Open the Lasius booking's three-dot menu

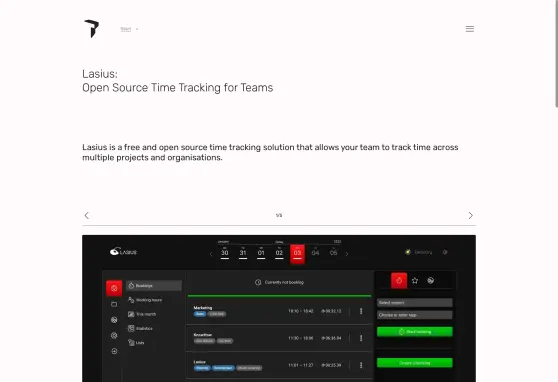pyautogui.click(x=361, y=365)
